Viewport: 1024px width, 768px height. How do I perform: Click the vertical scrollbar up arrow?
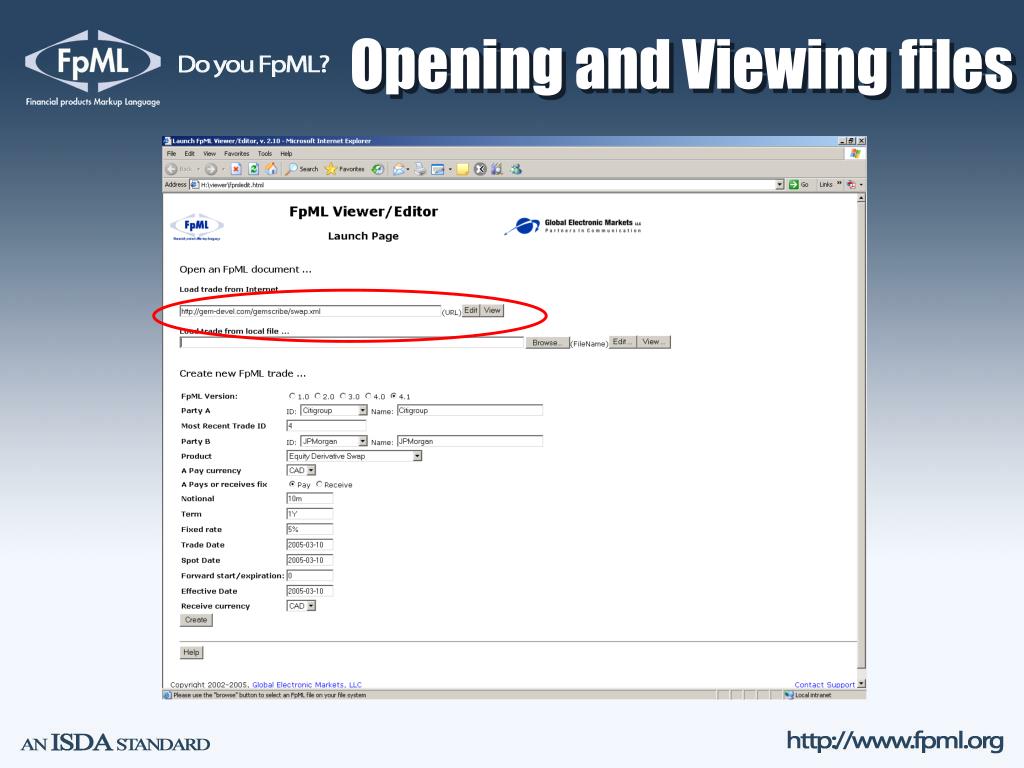861,198
